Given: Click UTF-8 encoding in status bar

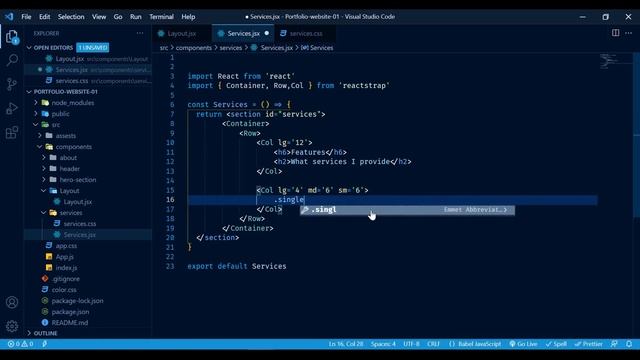Looking at the screenshot, I should pos(411,344).
